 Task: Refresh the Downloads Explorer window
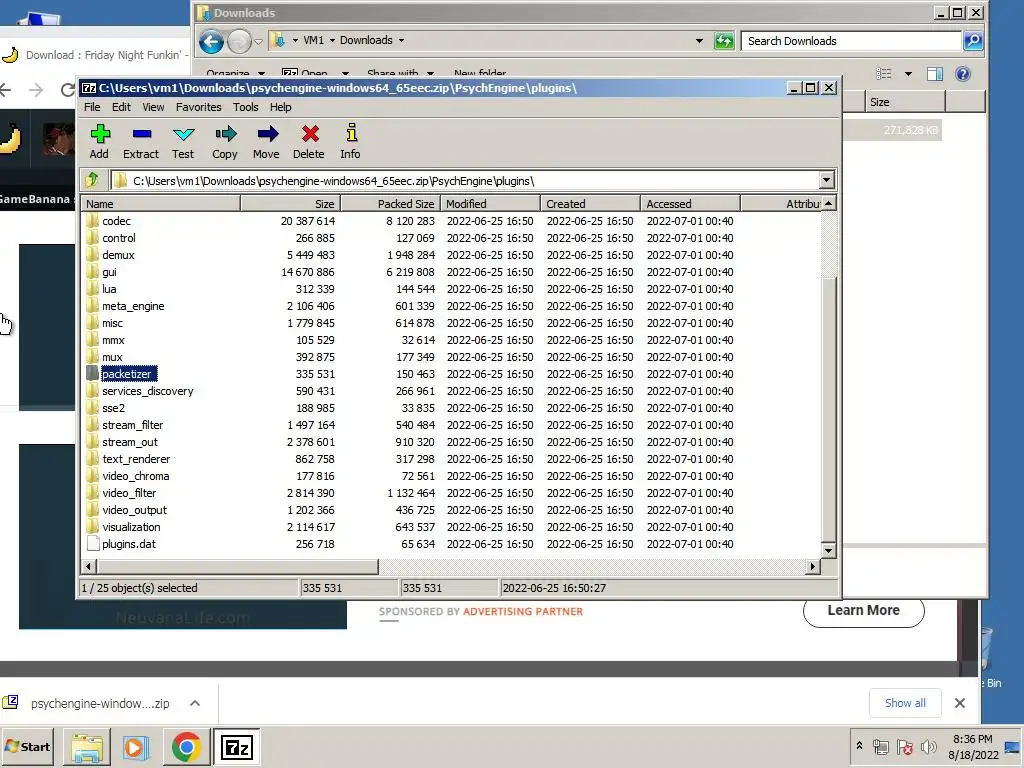tap(724, 41)
